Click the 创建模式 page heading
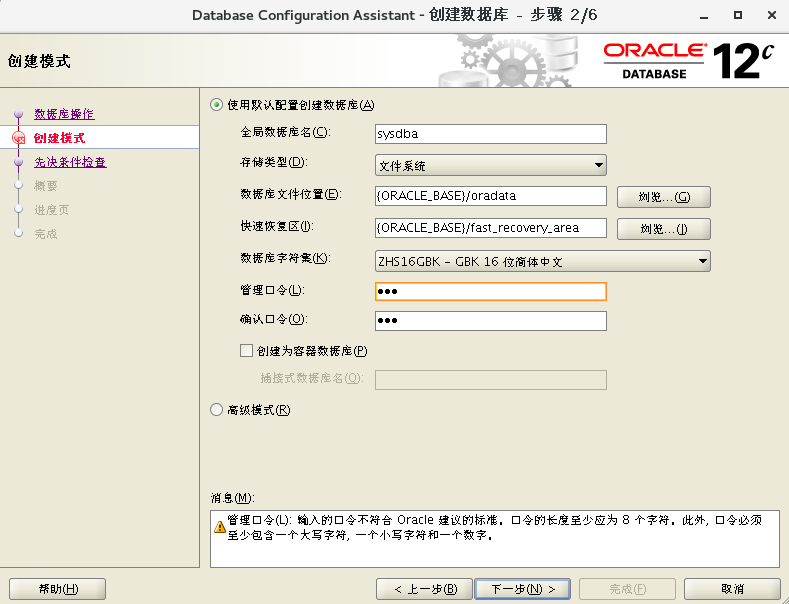Image resolution: width=789 pixels, height=604 pixels. point(39,61)
